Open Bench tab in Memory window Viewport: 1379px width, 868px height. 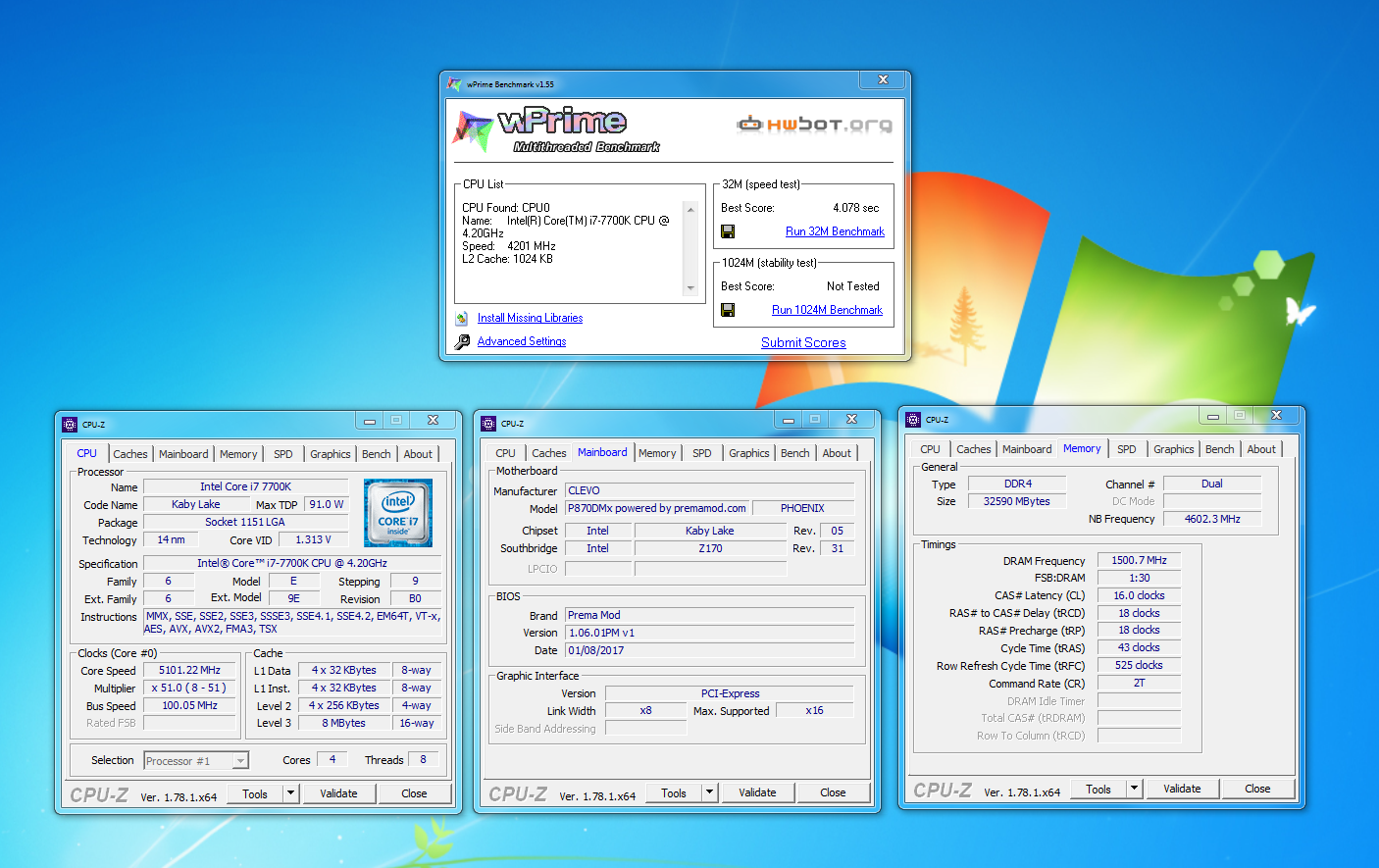click(1220, 449)
